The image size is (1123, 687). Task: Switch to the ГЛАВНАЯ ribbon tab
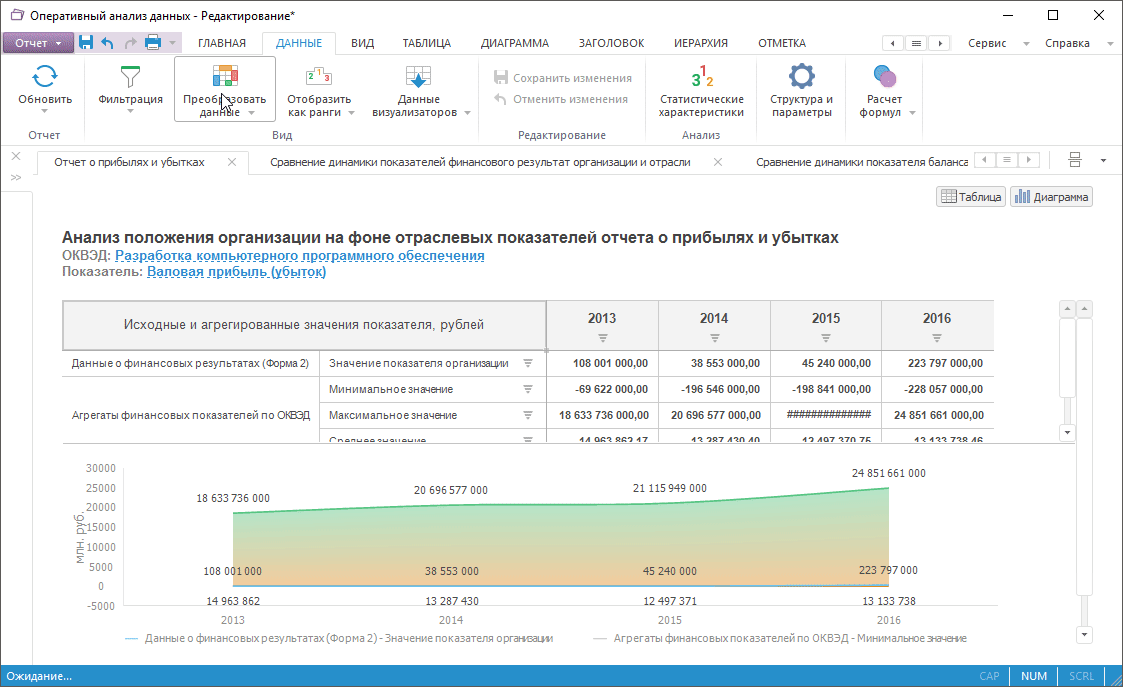click(x=221, y=43)
